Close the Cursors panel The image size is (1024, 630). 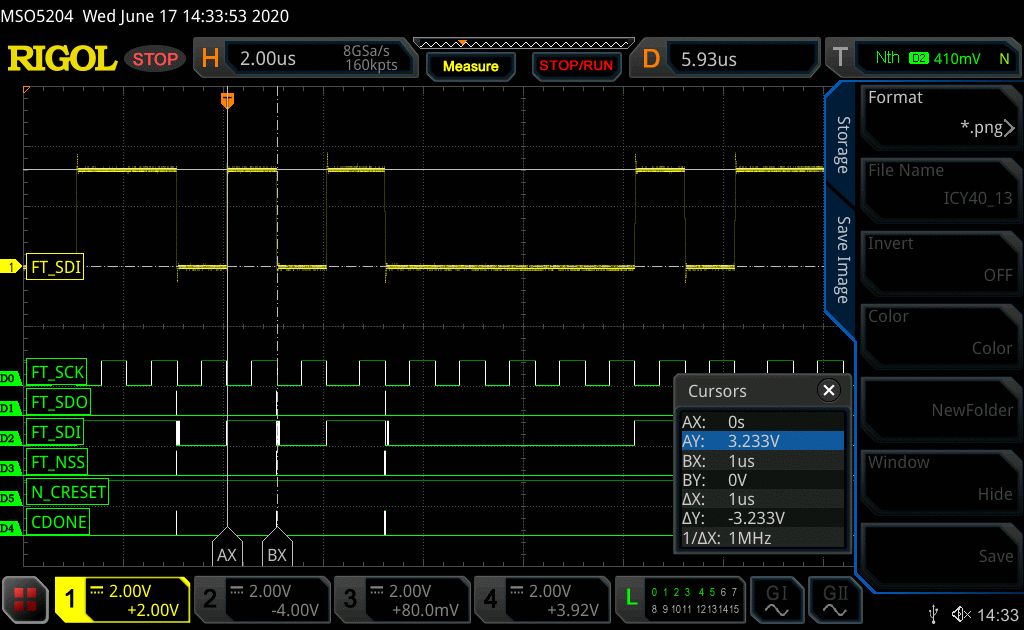coord(828,390)
